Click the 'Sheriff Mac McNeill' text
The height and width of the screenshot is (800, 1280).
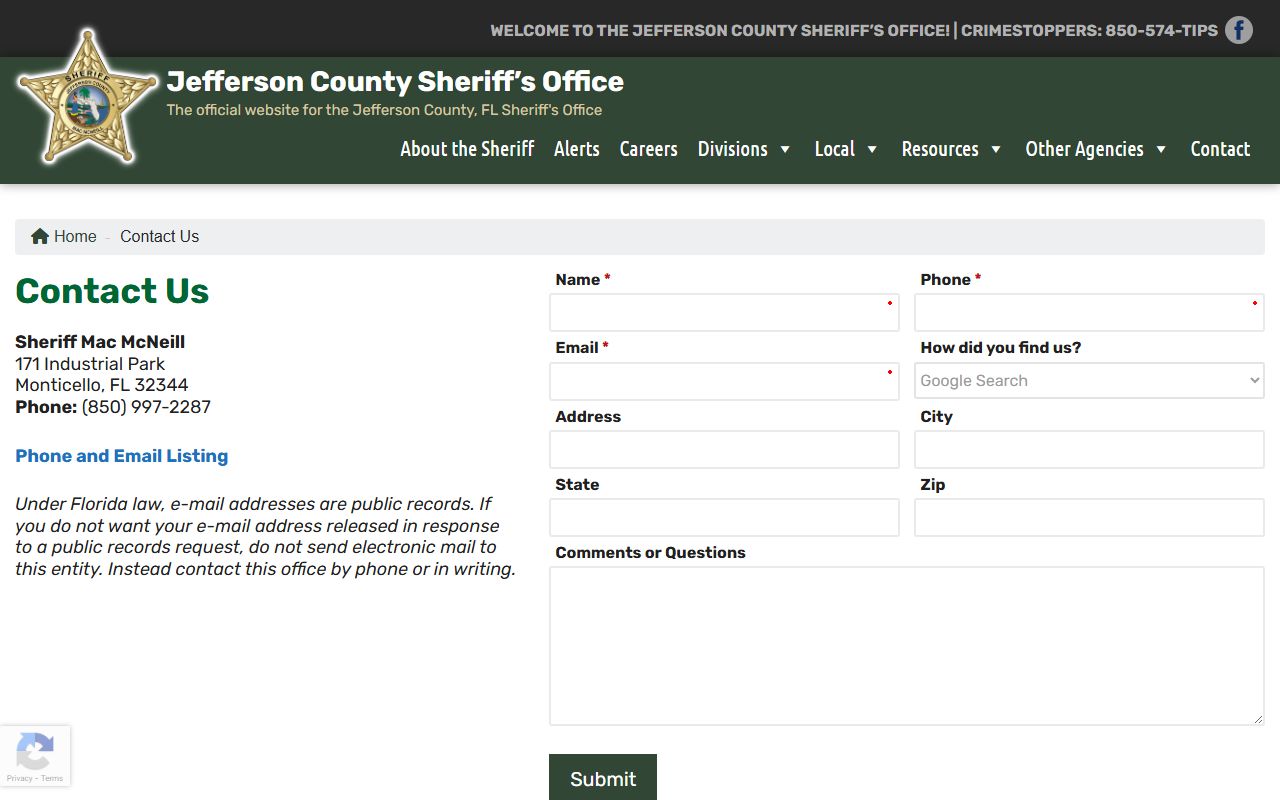(x=100, y=342)
